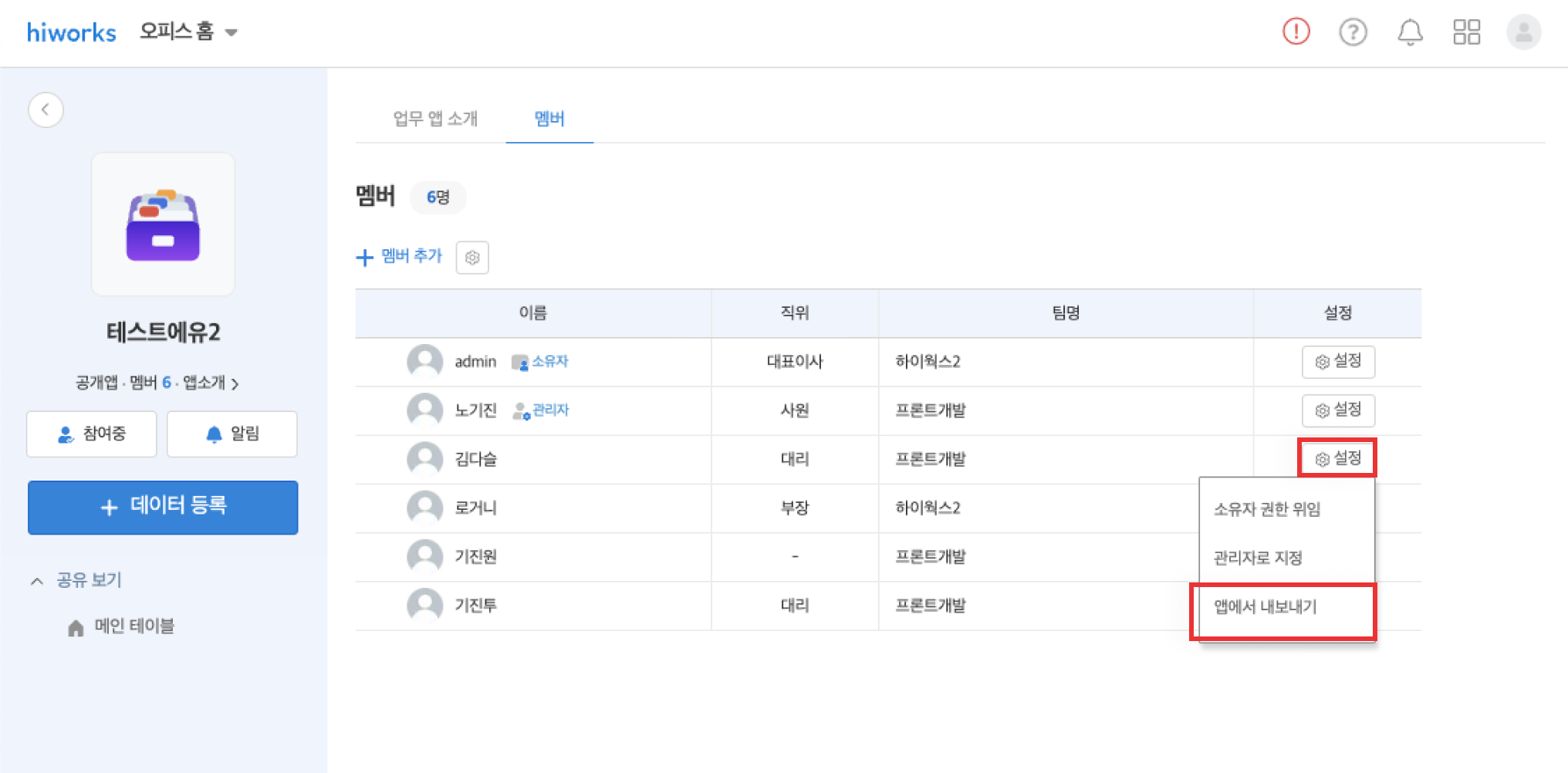Click the user profile avatar

click(1523, 32)
